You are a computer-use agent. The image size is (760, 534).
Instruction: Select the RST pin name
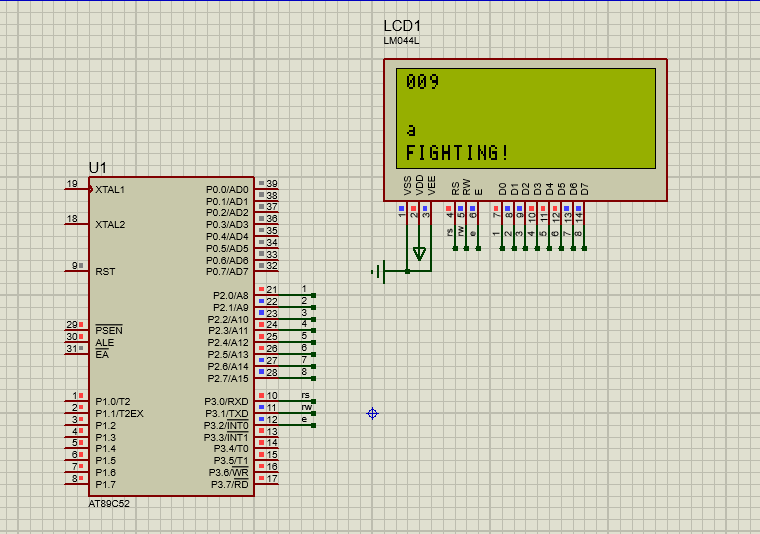(105, 271)
